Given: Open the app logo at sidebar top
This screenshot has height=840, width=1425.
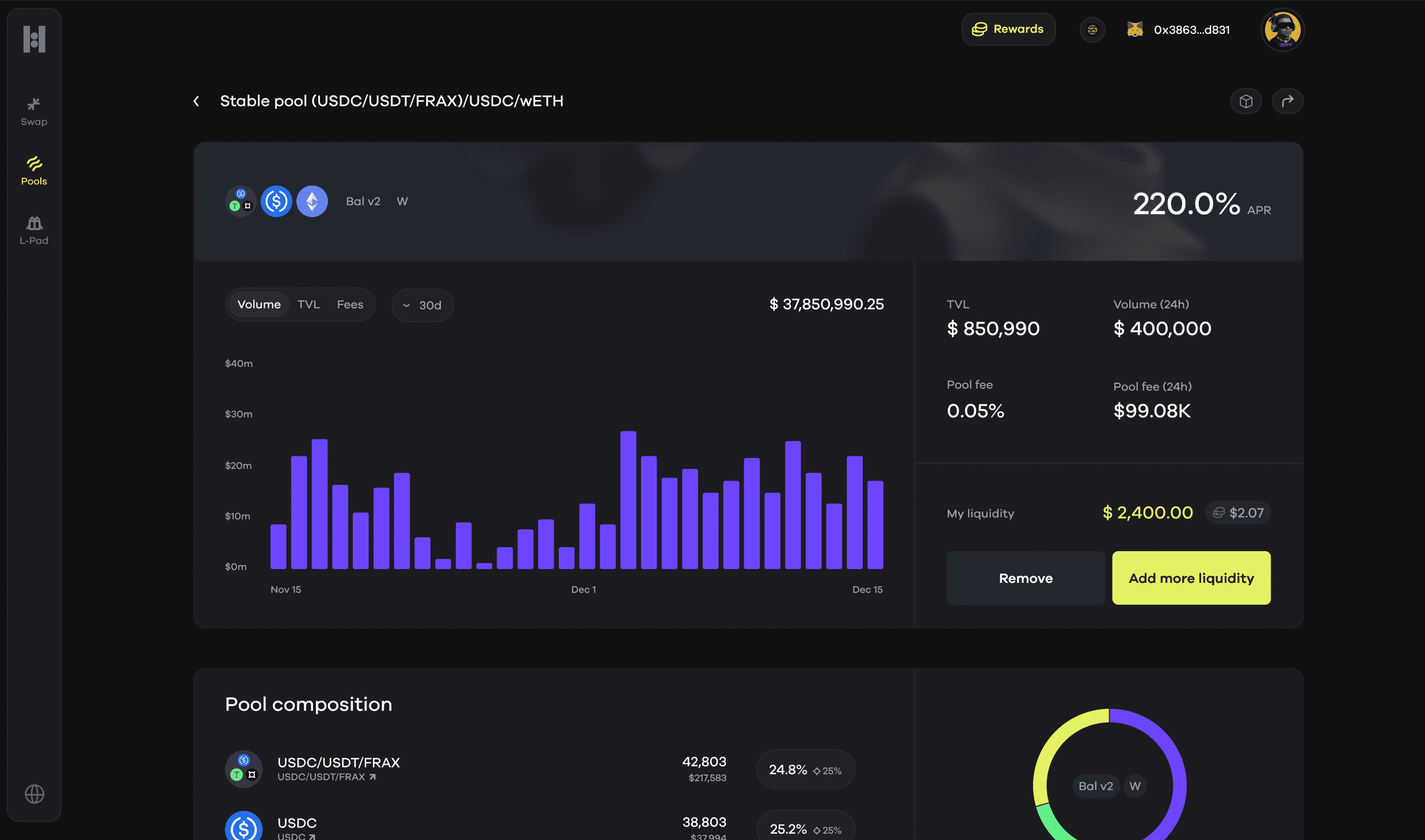Looking at the screenshot, I should pos(34,39).
